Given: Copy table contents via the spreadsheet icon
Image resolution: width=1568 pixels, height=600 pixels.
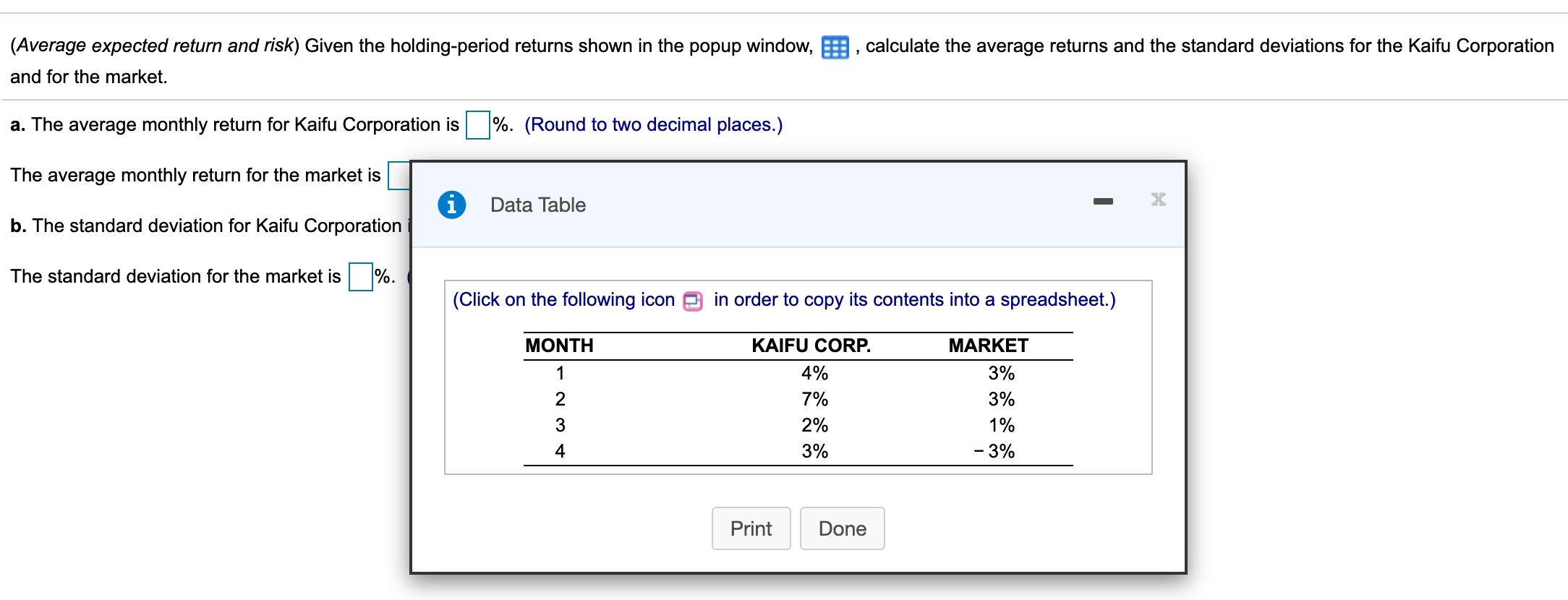Looking at the screenshot, I should coord(693,301).
